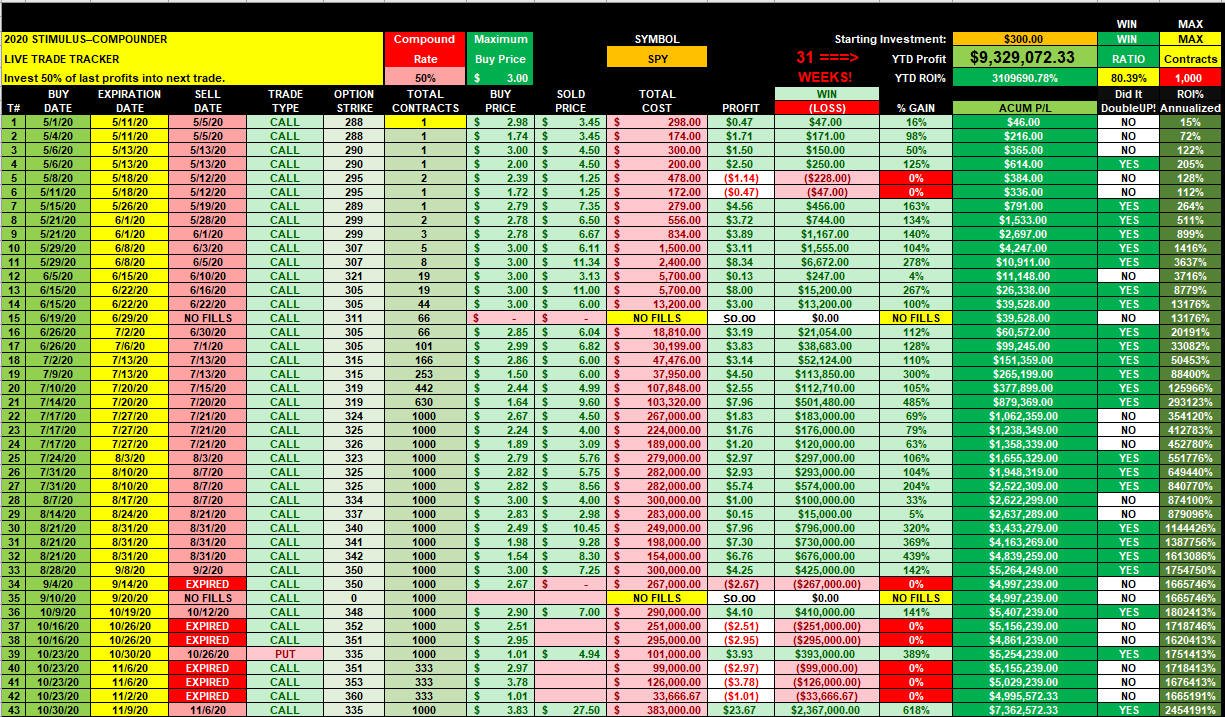Select the YTD Profit $9,329,072.33 cell
The width and height of the screenshot is (1225, 717).
[1024, 58]
